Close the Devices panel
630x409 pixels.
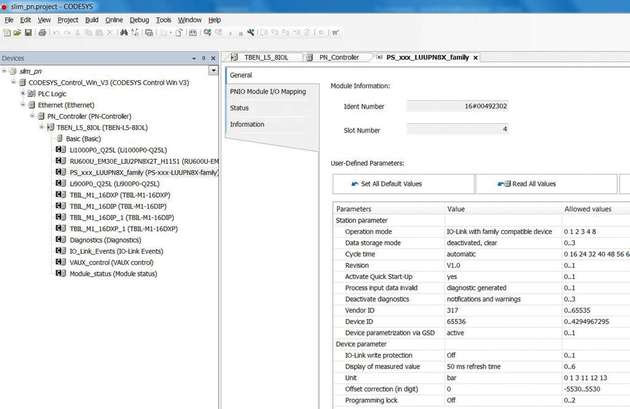(x=213, y=59)
